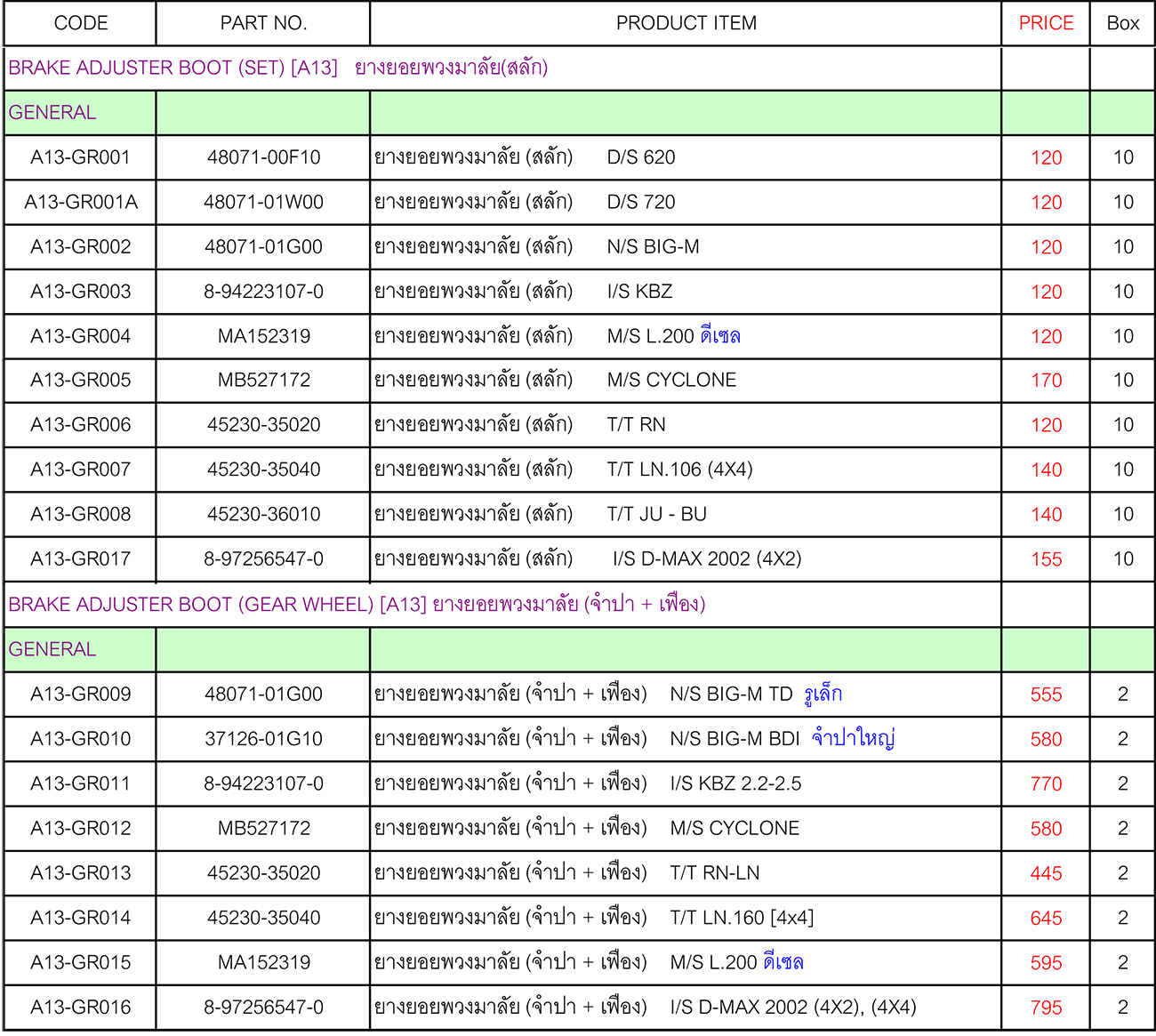Click code cell A13-GR012
1156x1036 pixels.
pyautogui.click(x=81, y=828)
